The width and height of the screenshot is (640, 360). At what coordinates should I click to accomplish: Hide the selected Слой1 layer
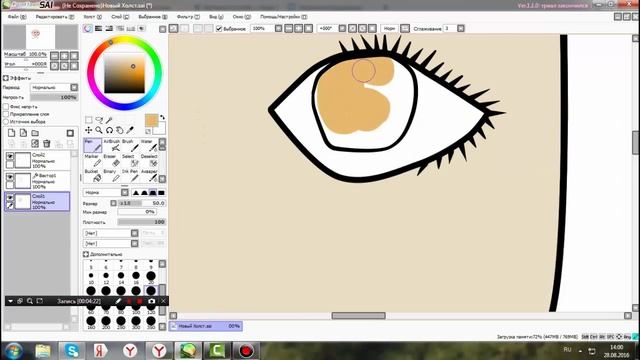(10, 198)
